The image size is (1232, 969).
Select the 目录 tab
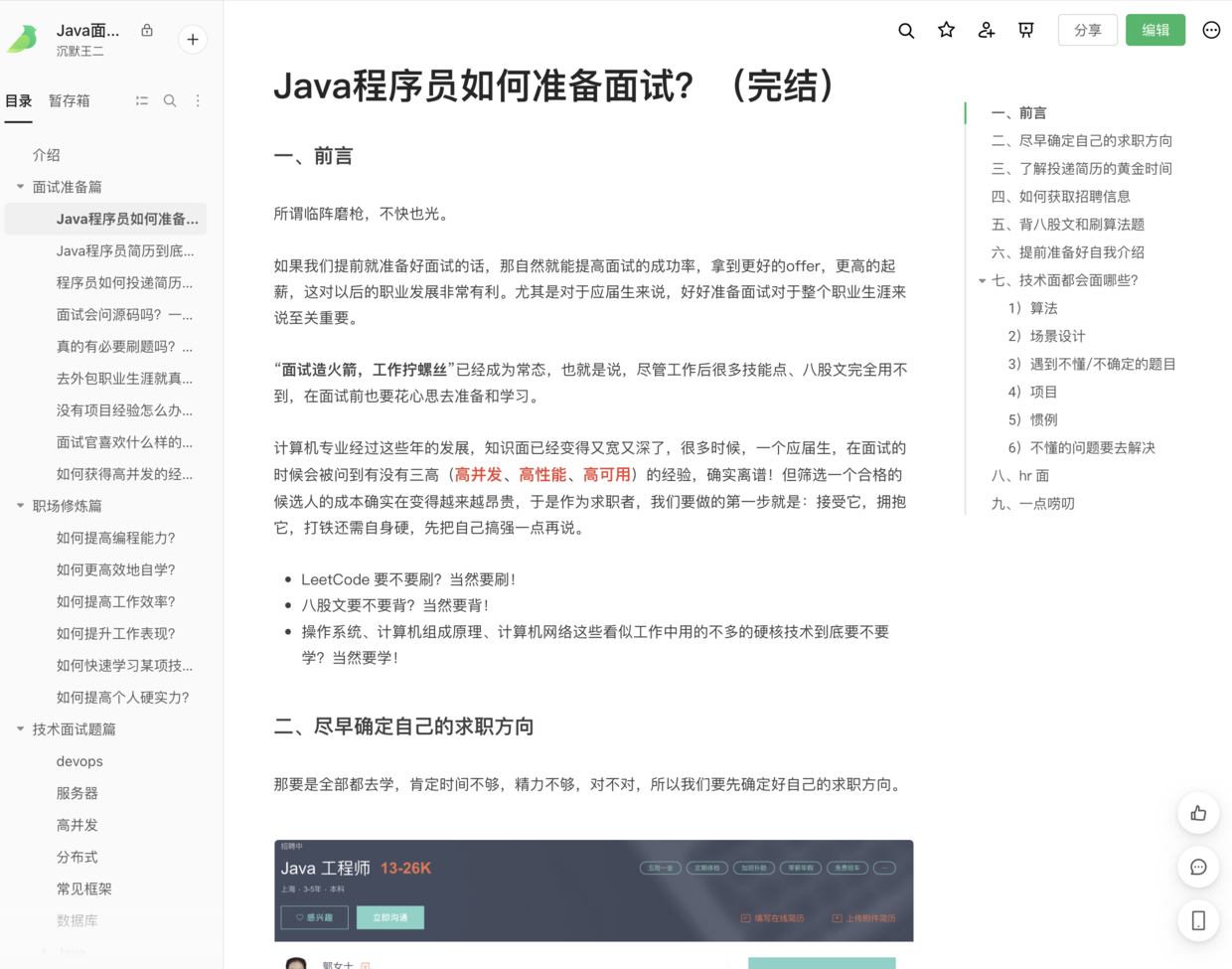point(18,101)
